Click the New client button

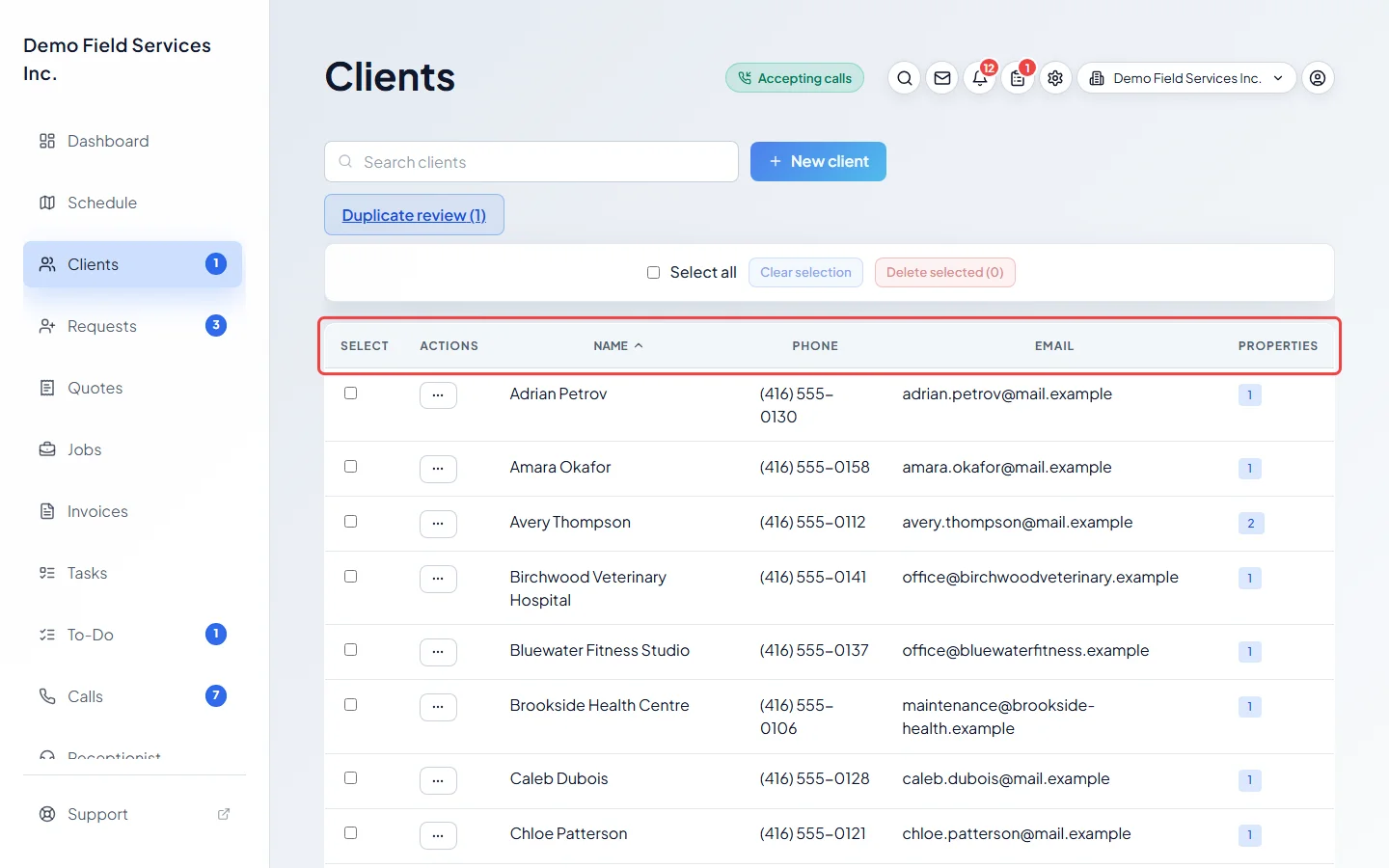pyautogui.click(x=818, y=162)
